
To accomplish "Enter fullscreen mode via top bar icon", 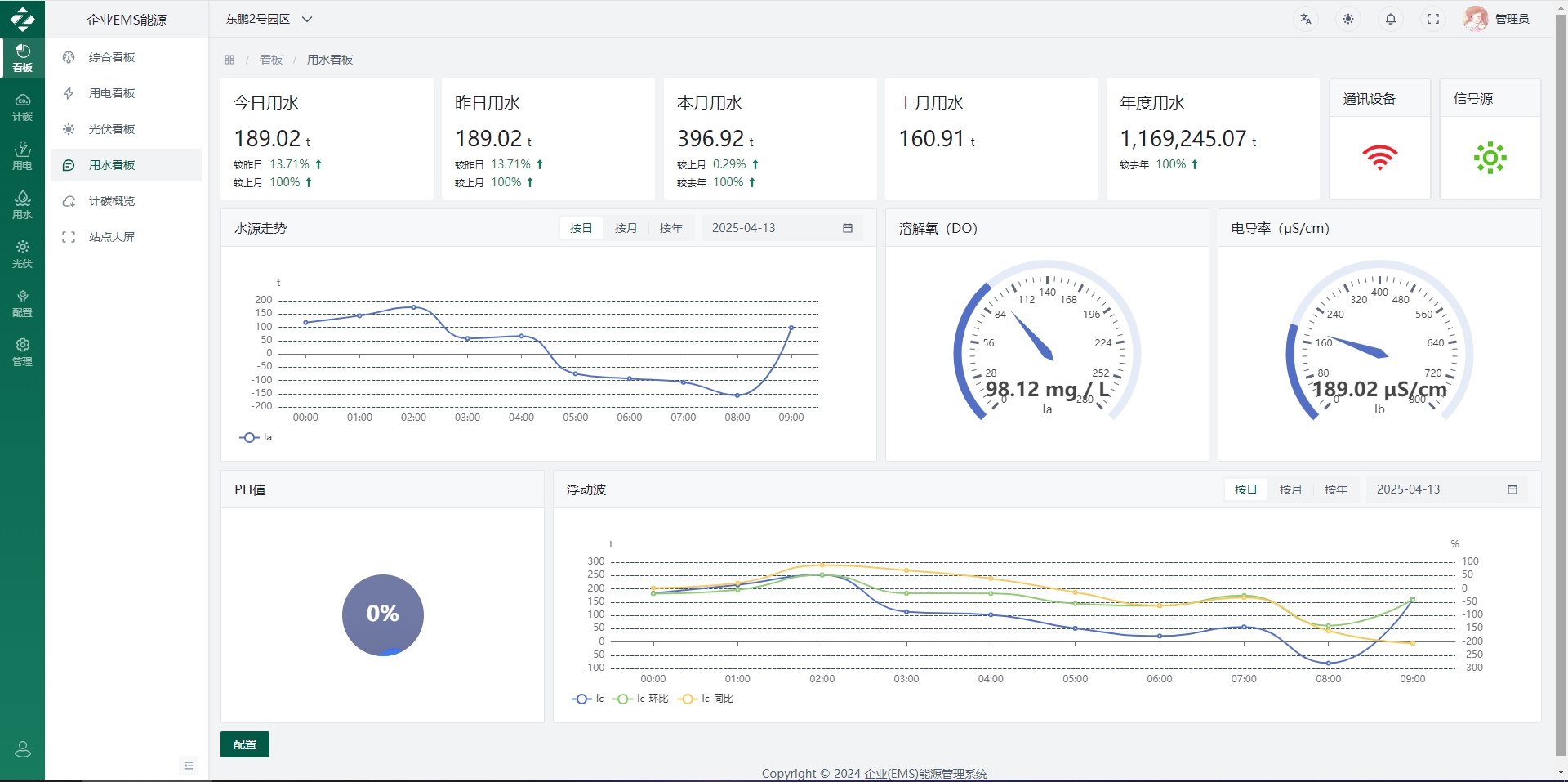I will tap(1432, 19).
